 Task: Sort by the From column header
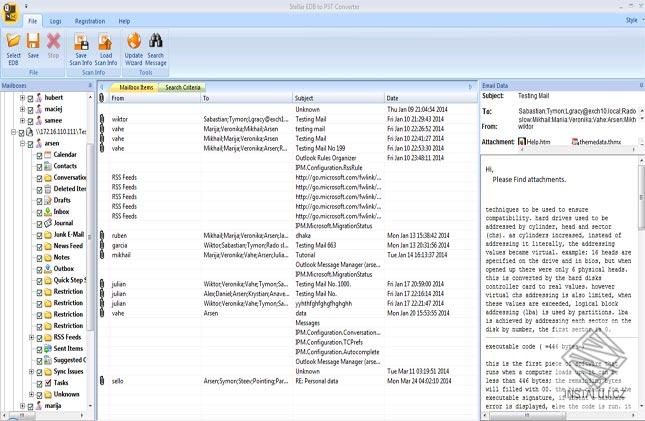click(x=154, y=98)
